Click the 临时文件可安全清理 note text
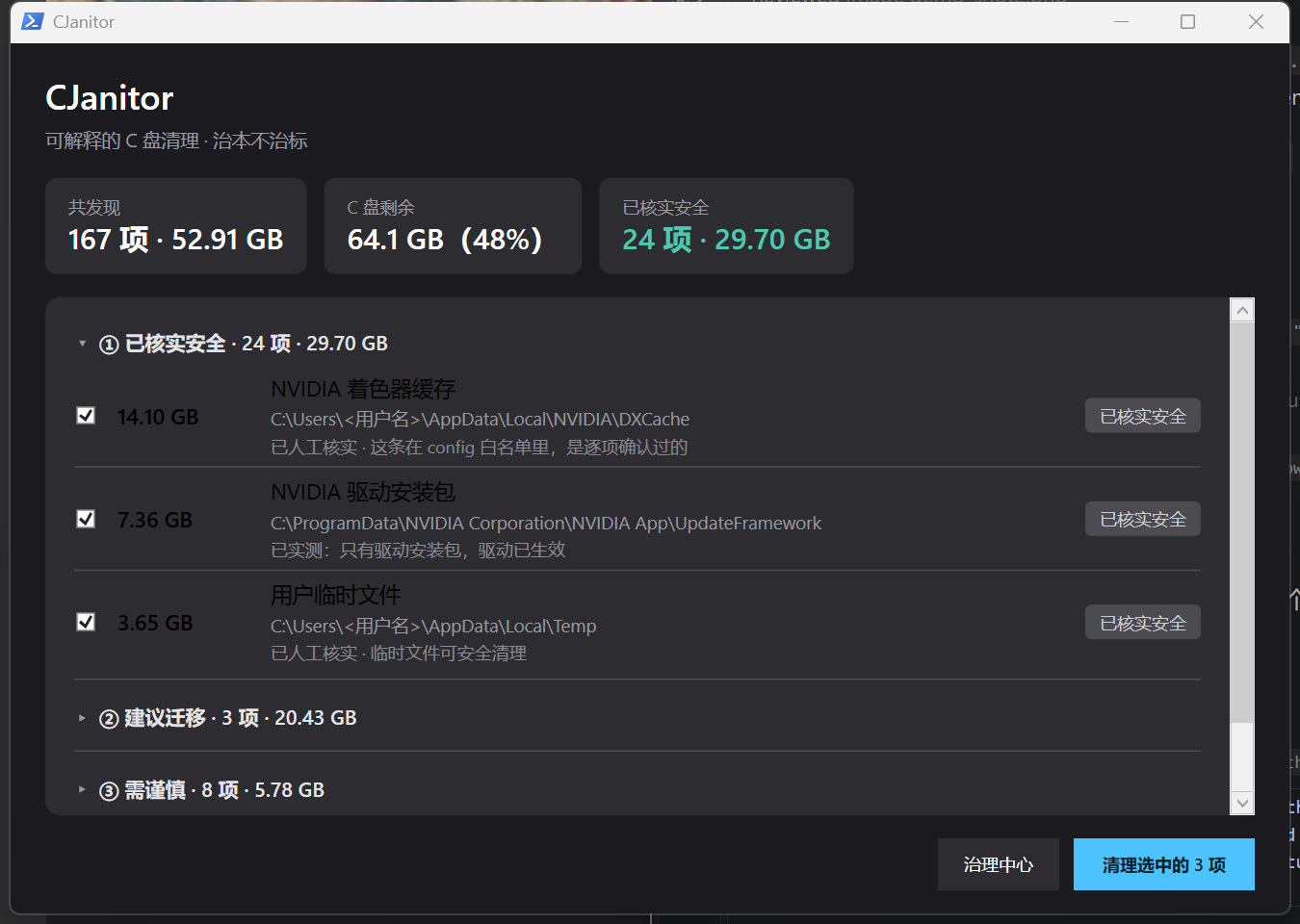Screen dimensions: 1300x924 point(399,653)
